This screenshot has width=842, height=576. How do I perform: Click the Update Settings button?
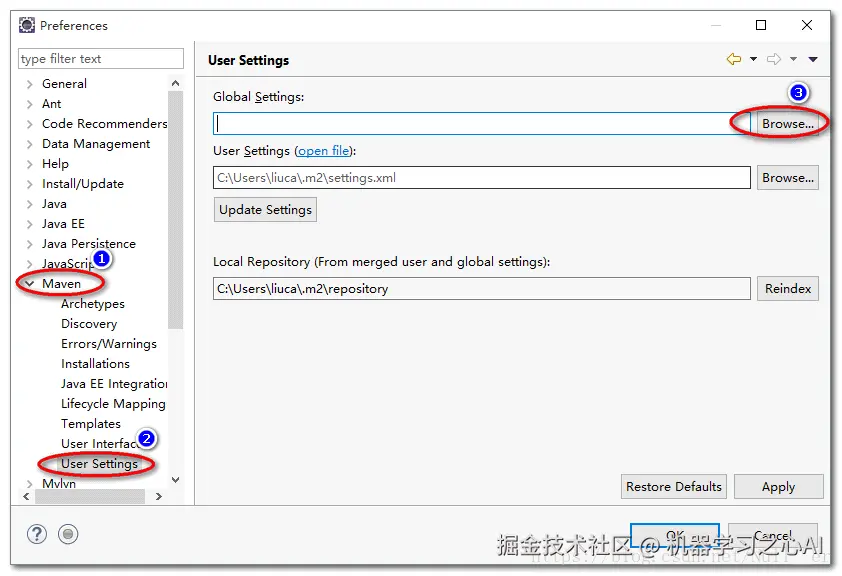[265, 209]
